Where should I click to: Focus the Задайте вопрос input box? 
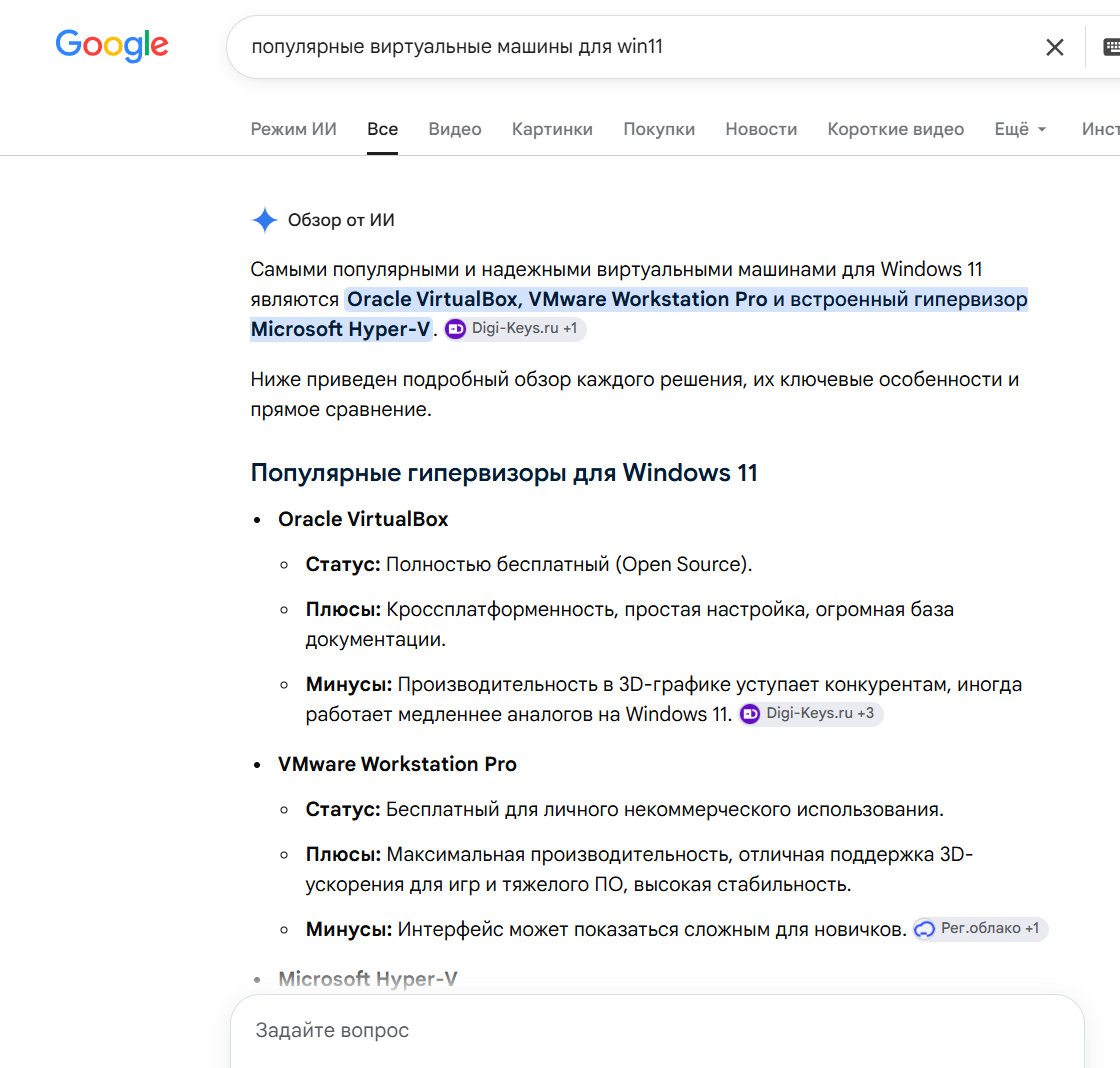pos(657,1030)
